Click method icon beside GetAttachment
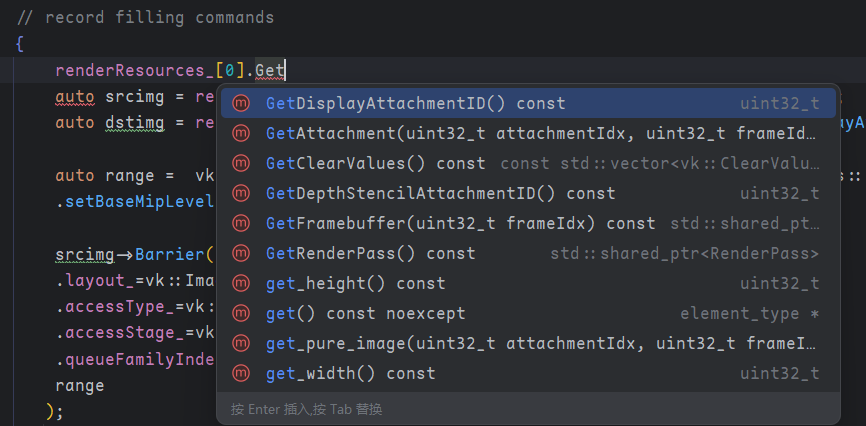This screenshot has width=866, height=426. pos(241,133)
